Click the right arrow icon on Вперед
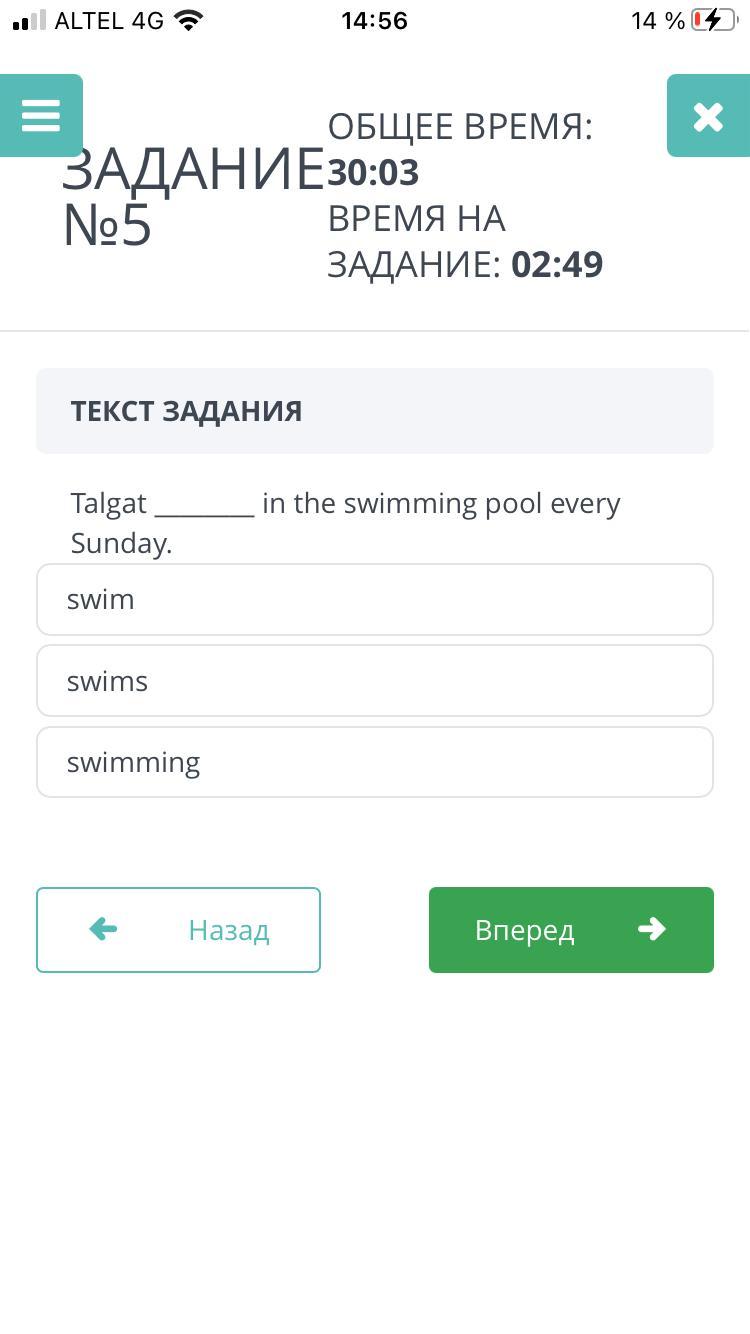Viewport: 750px width, 1334px height. coord(651,929)
